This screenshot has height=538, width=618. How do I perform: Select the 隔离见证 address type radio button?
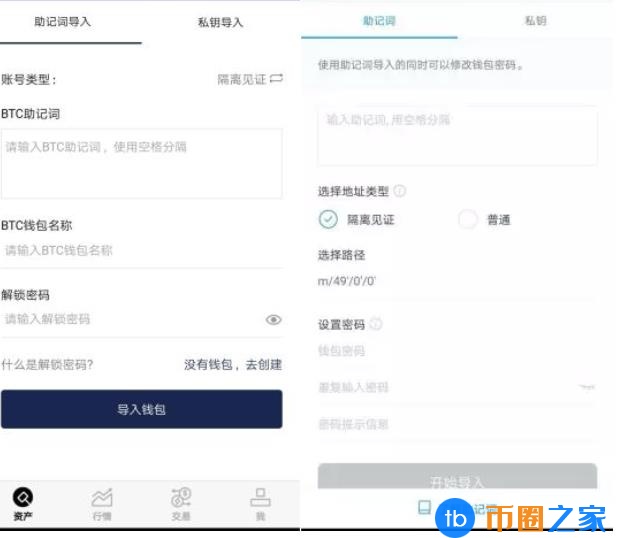(x=328, y=220)
